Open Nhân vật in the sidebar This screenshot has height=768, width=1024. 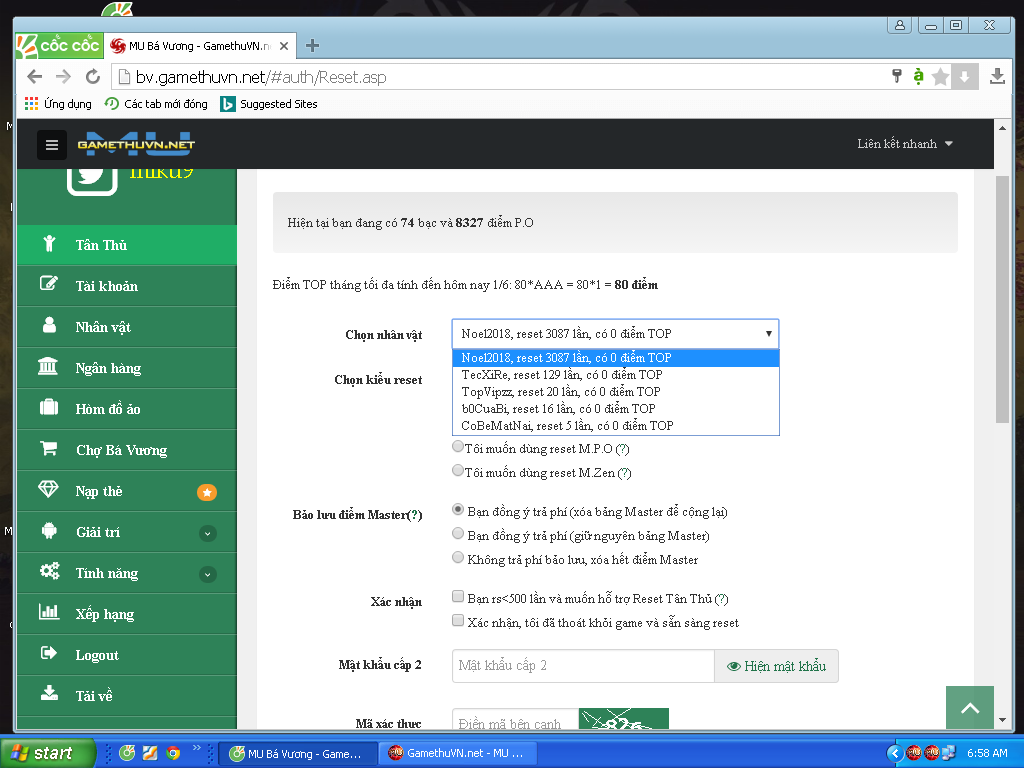pyautogui.click(x=127, y=327)
